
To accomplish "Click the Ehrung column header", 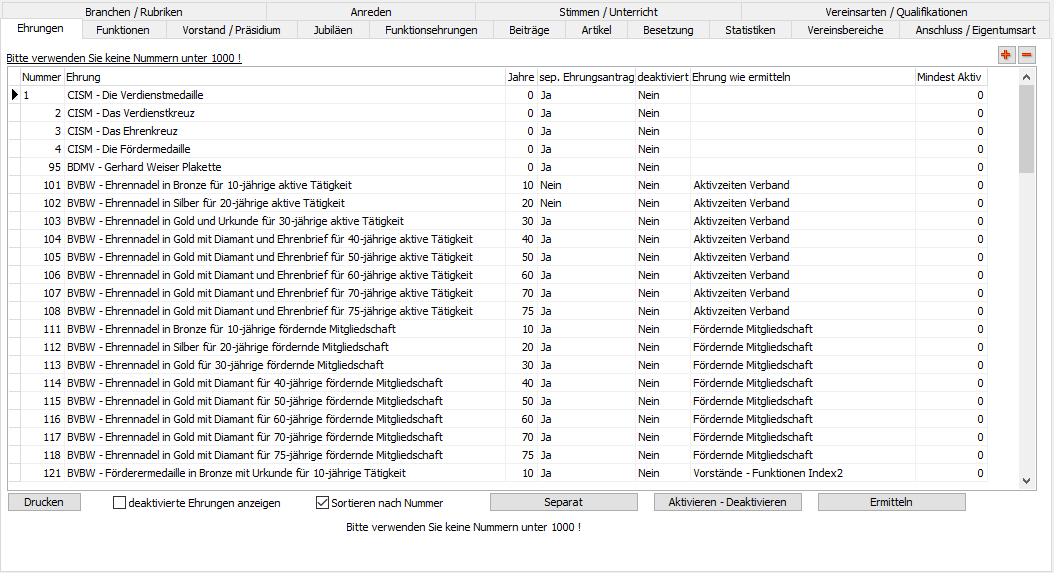I will (x=284, y=77).
